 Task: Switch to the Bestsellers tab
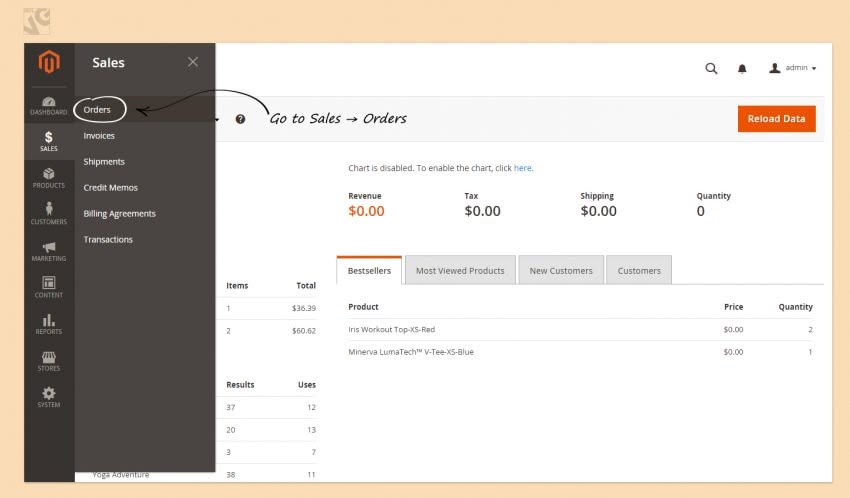click(x=369, y=270)
